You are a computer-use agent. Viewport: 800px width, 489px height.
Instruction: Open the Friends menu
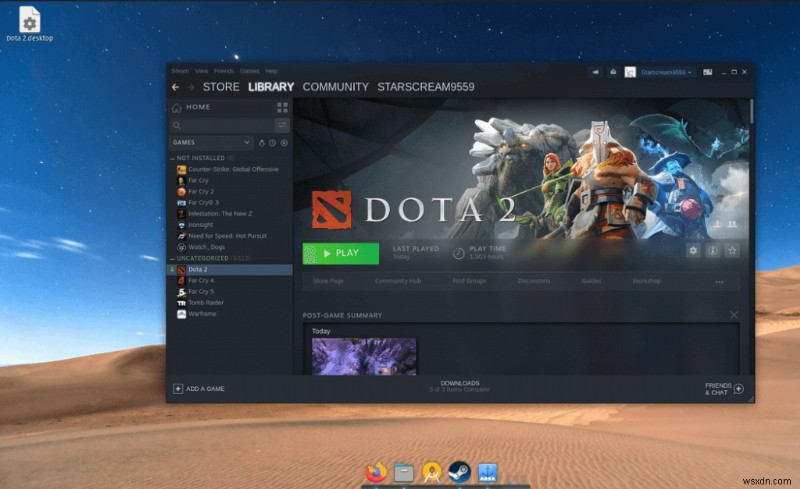[223, 71]
